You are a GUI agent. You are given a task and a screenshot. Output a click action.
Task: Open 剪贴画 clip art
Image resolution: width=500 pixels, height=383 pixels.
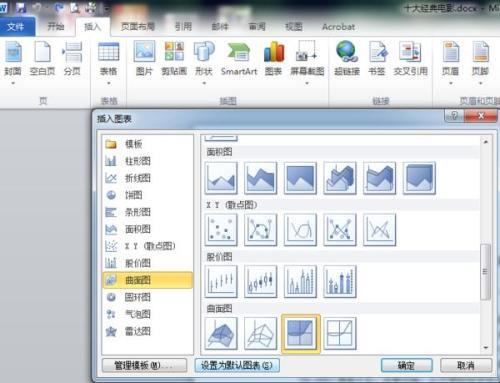coord(174,59)
